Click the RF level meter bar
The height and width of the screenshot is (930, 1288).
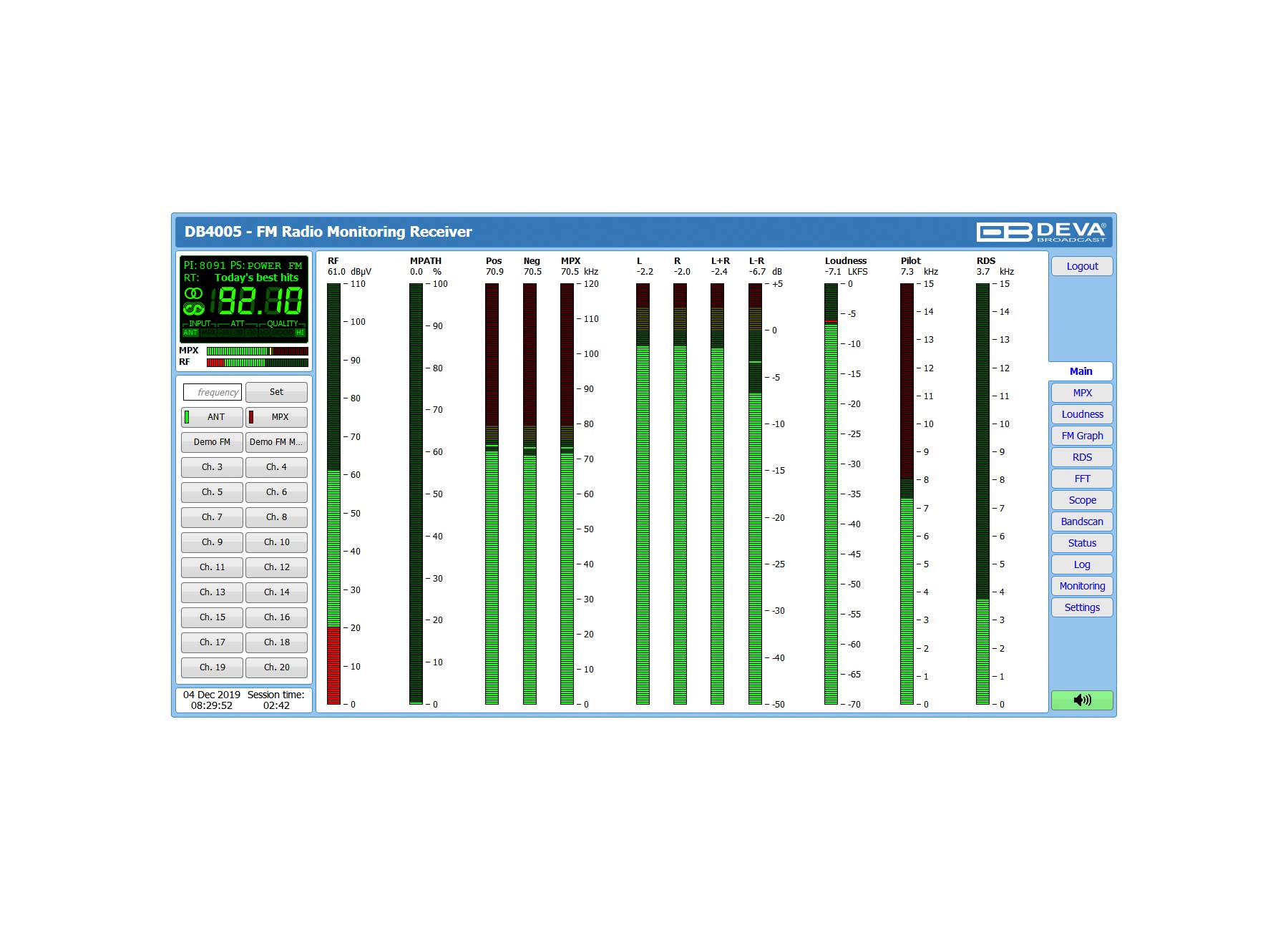click(333, 494)
